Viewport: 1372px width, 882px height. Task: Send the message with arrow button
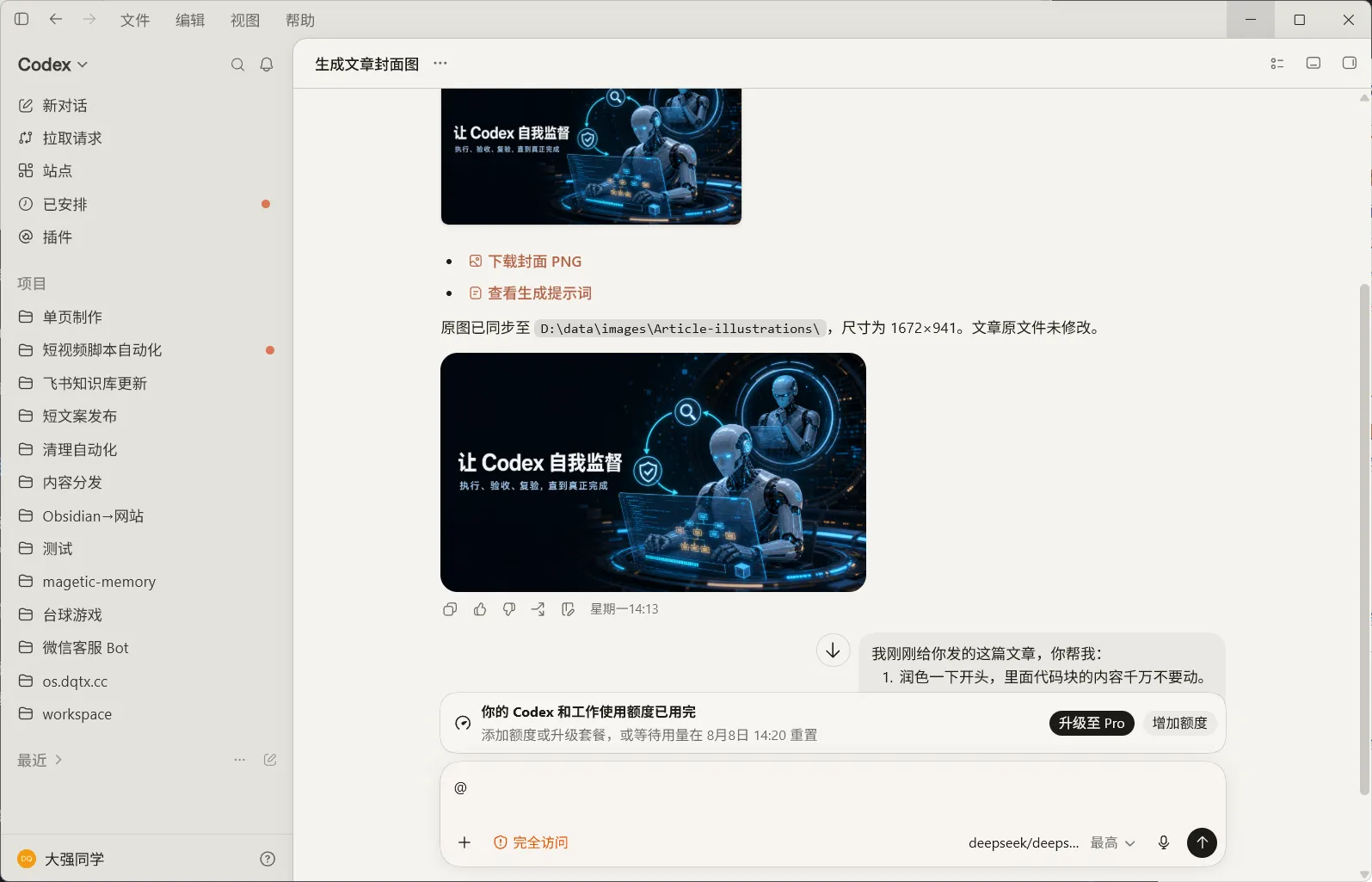click(1202, 842)
